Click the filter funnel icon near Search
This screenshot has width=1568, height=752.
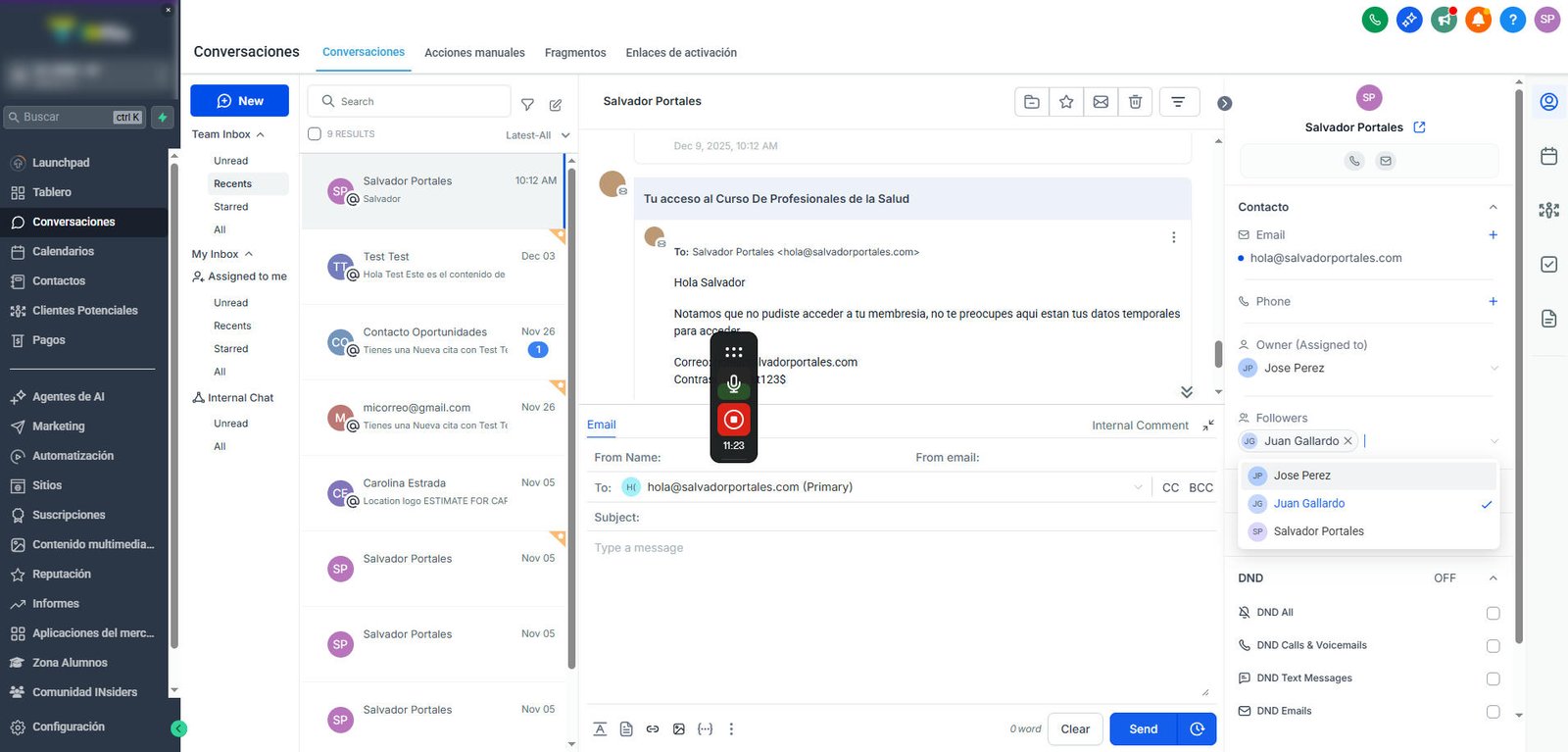click(x=527, y=104)
